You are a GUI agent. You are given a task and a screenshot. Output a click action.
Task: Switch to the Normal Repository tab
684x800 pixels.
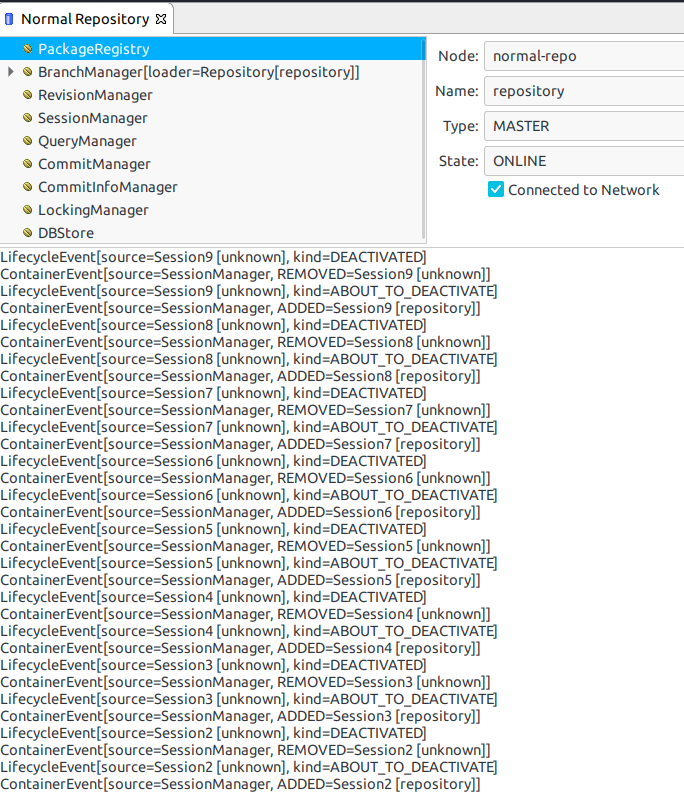pos(85,19)
